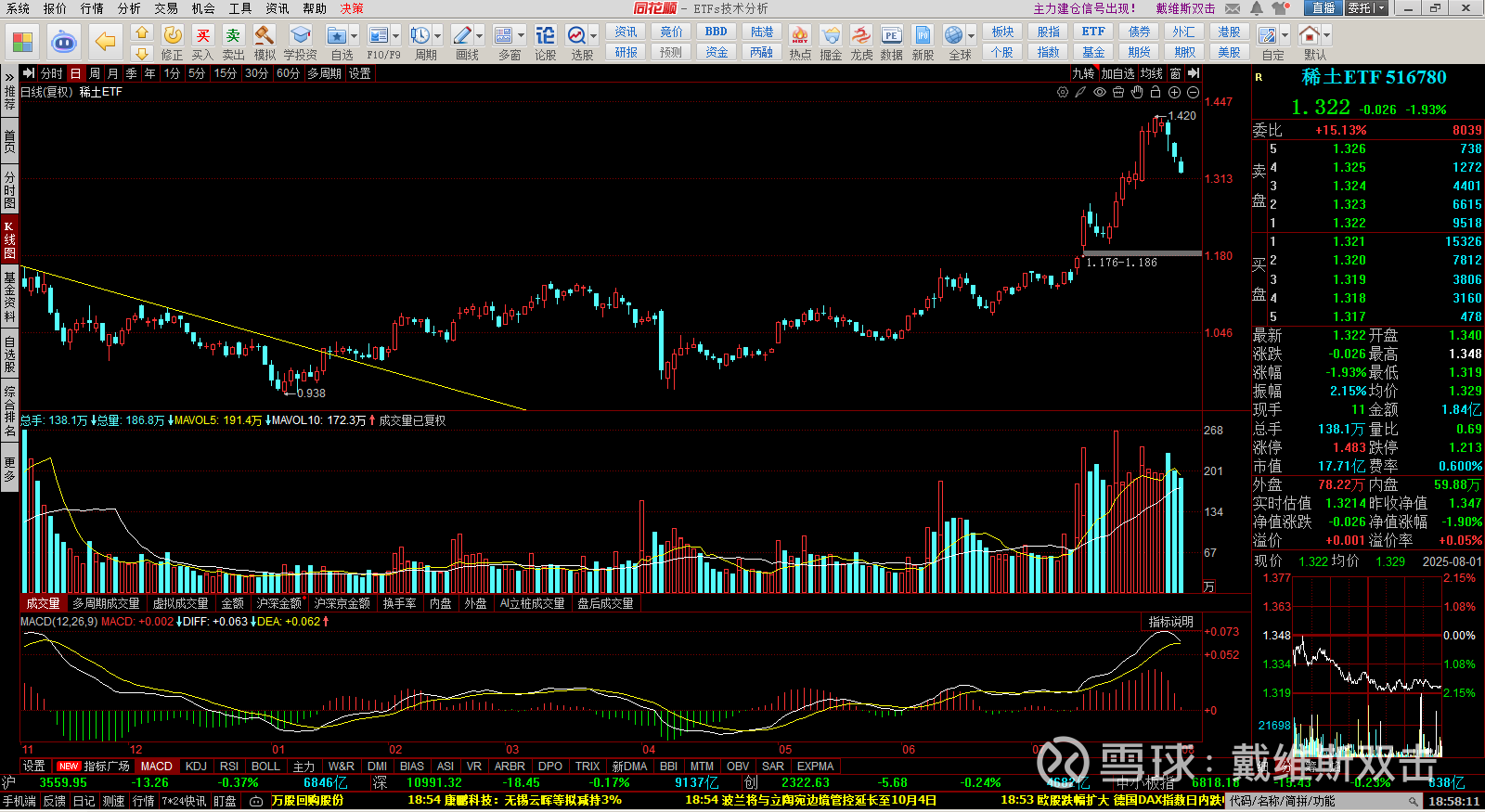Open the 掘金 mining cart icon

(x=831, y=35)
